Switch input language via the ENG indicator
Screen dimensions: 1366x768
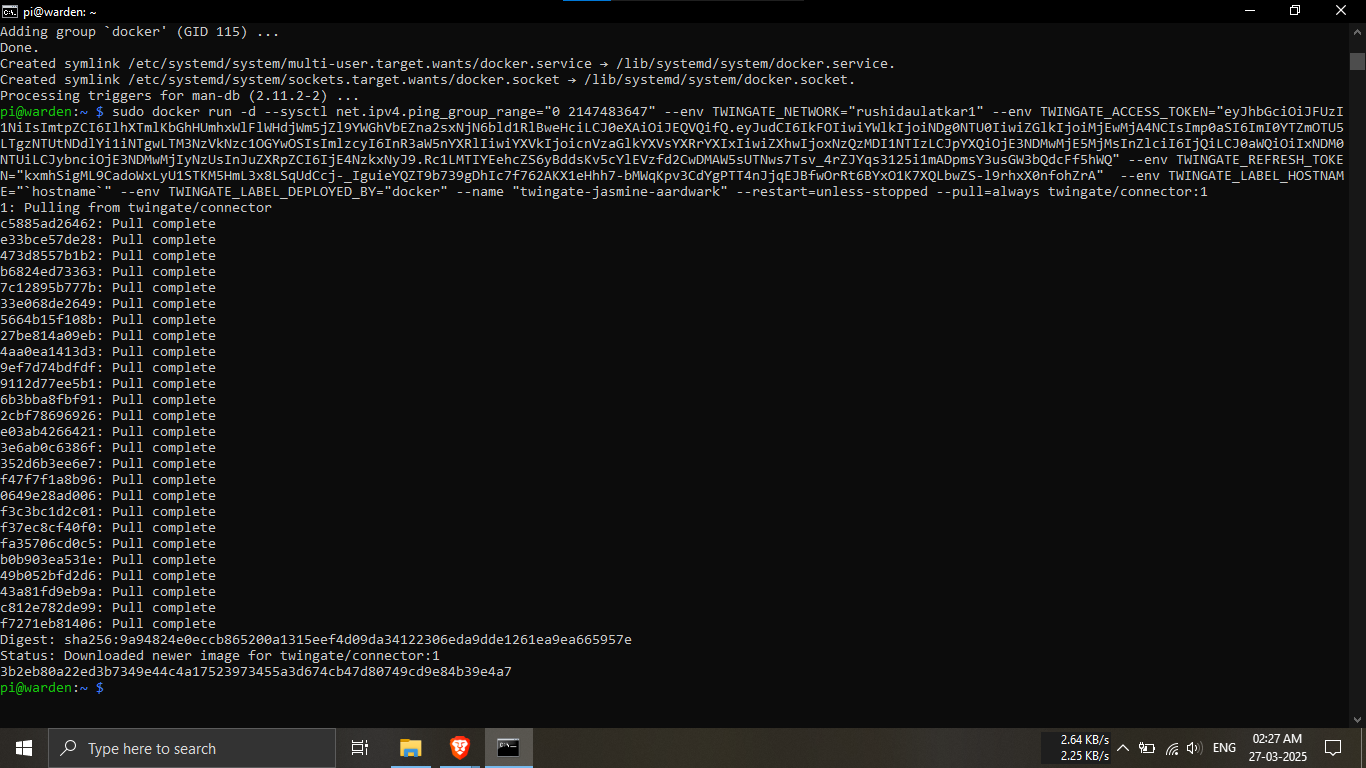1224,748
